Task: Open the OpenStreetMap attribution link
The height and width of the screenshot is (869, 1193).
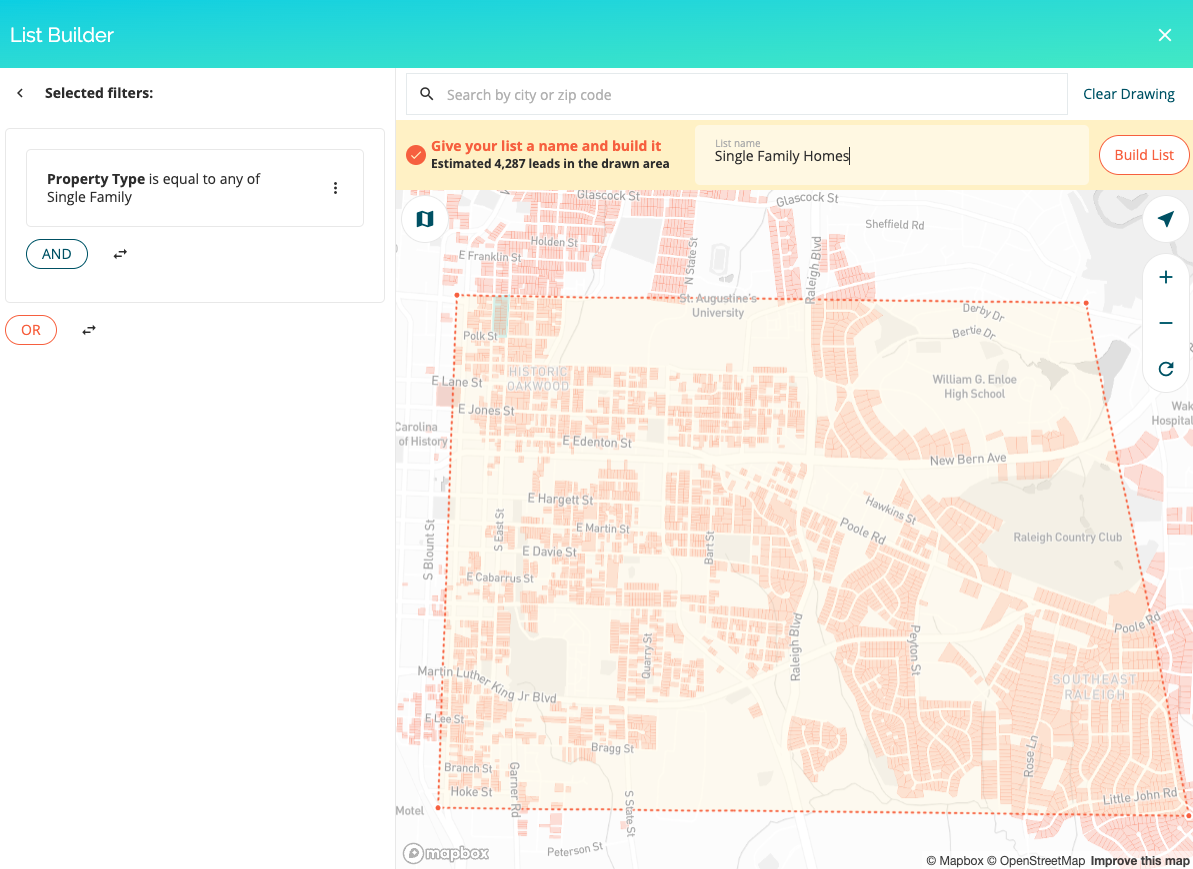Action: 1036,861
